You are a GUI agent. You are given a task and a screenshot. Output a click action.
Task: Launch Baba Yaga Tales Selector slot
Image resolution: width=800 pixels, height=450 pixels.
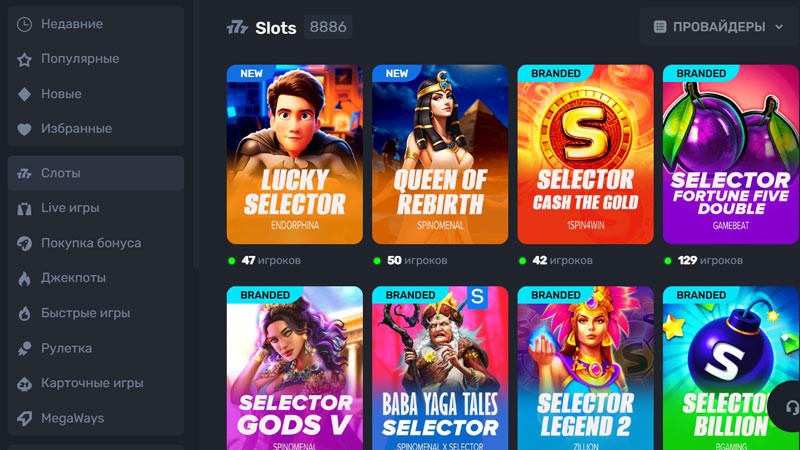(440, 368)
